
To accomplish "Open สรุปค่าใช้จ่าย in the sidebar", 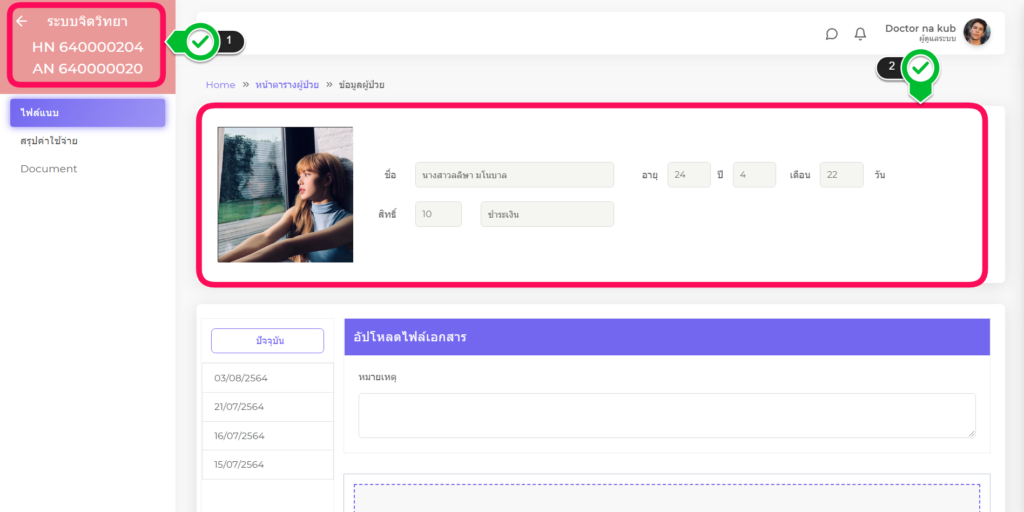I will pyautogui.click(x=49, y=141).
